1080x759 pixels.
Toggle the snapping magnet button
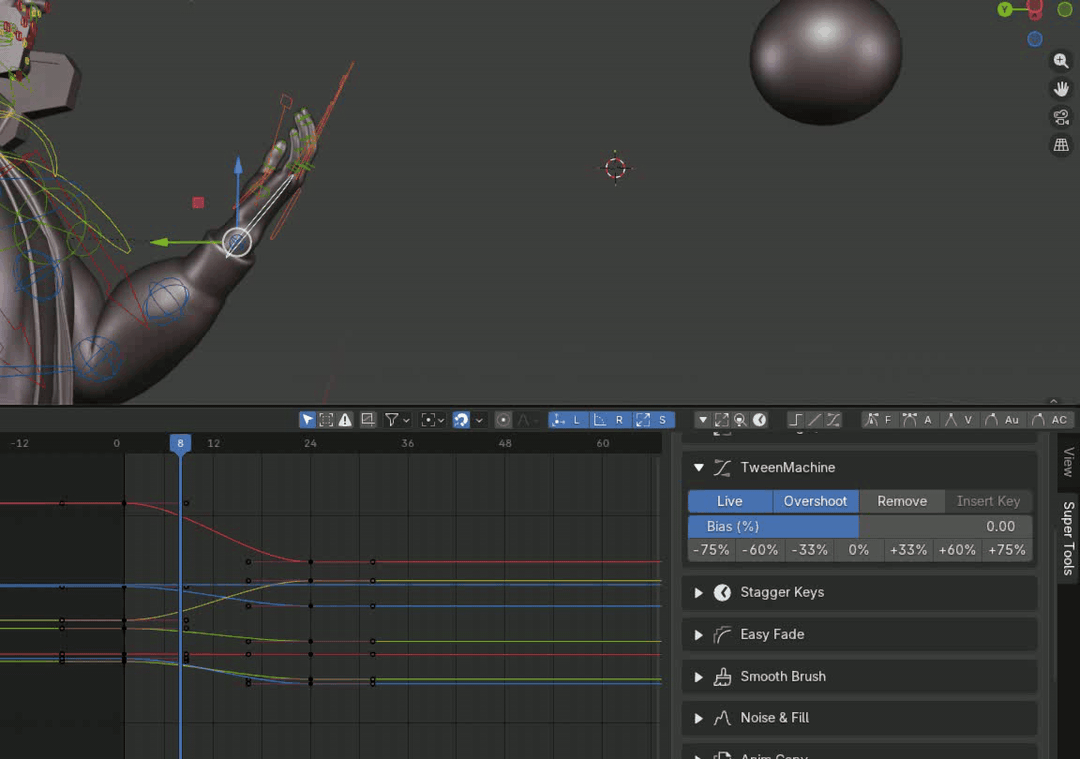(461, 419)
